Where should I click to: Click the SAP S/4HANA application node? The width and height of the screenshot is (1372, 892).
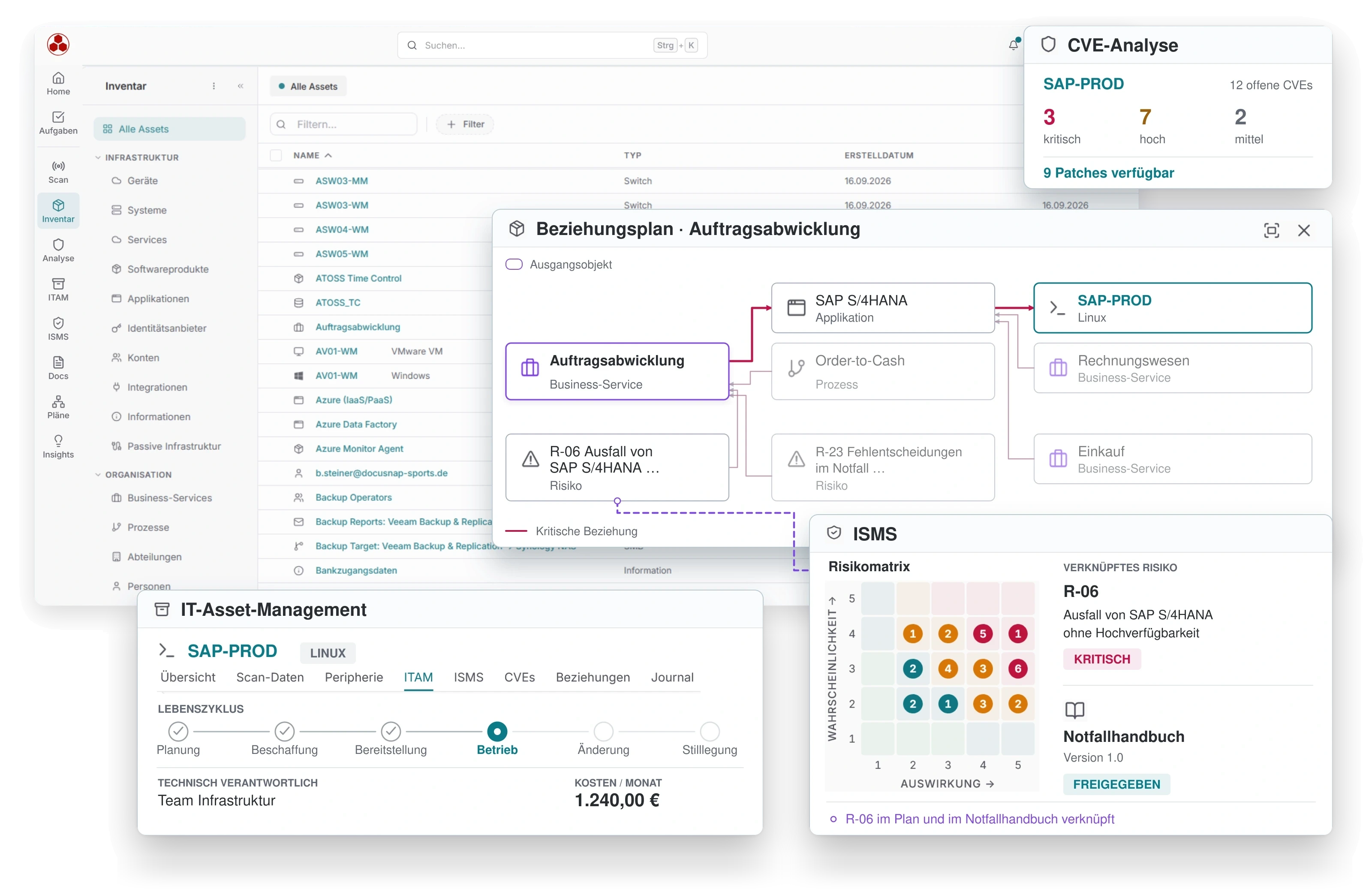882,308
